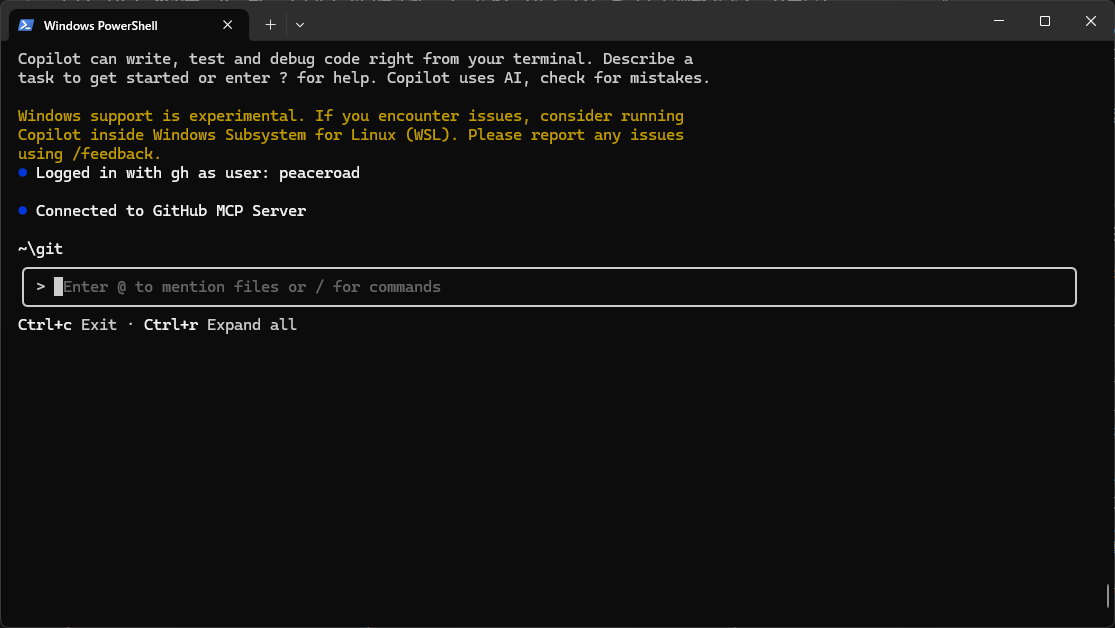Click 'Connected to GitHub MCP Server' line
The width and height of the screenshot is (1115, 628).
point(171,211)
